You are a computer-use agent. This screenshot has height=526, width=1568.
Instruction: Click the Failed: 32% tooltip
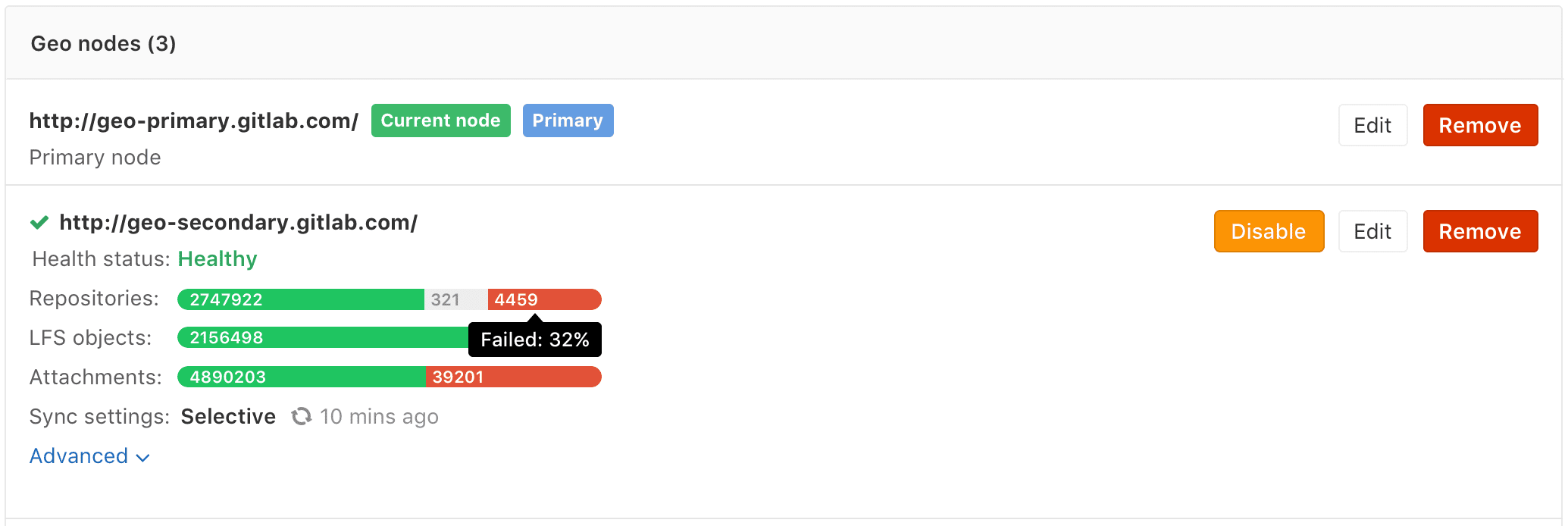[x=534, y=340]
